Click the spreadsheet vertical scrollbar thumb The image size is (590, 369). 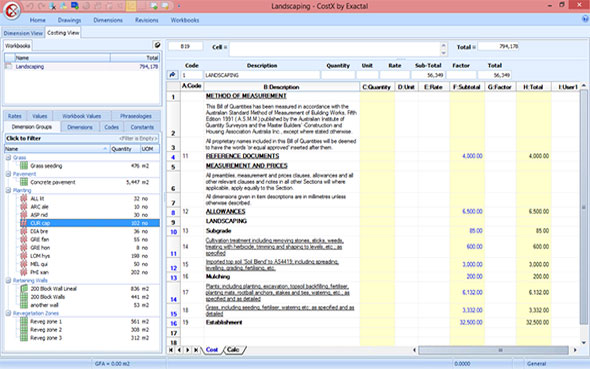[x=584, y=207]
